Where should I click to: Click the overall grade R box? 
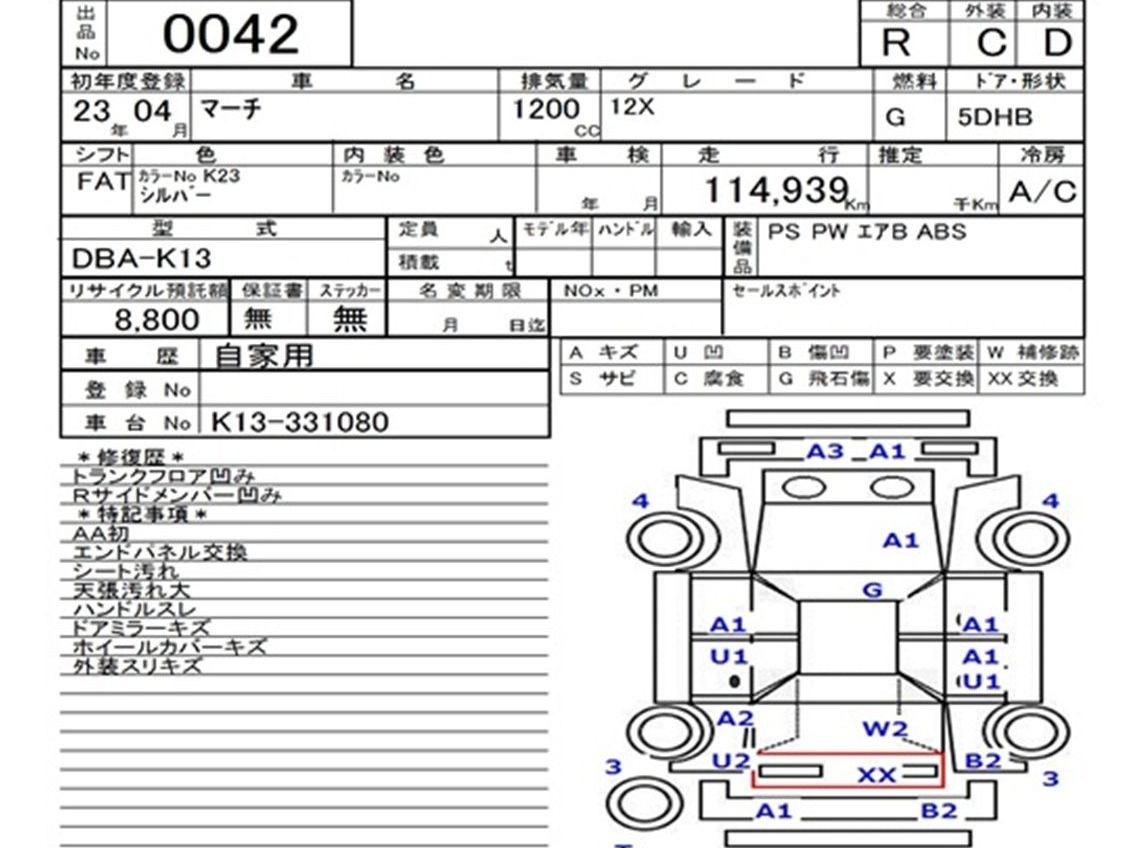click(x=896, y=43)
